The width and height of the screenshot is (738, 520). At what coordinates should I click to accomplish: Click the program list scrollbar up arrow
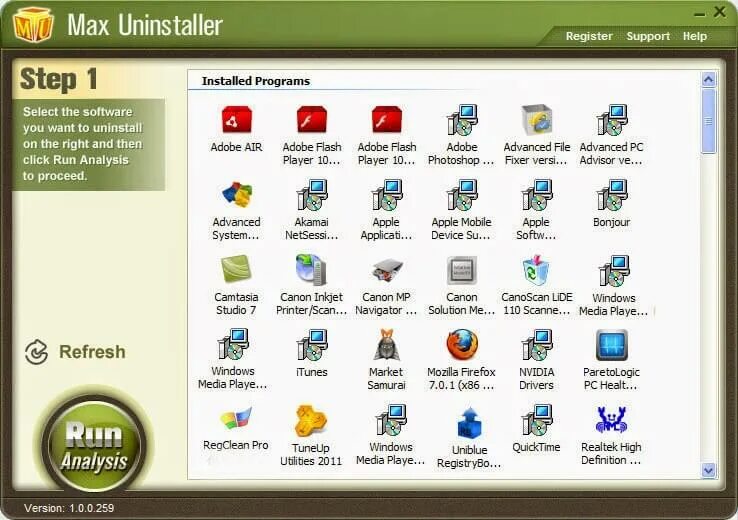click(x=708, y=80)
